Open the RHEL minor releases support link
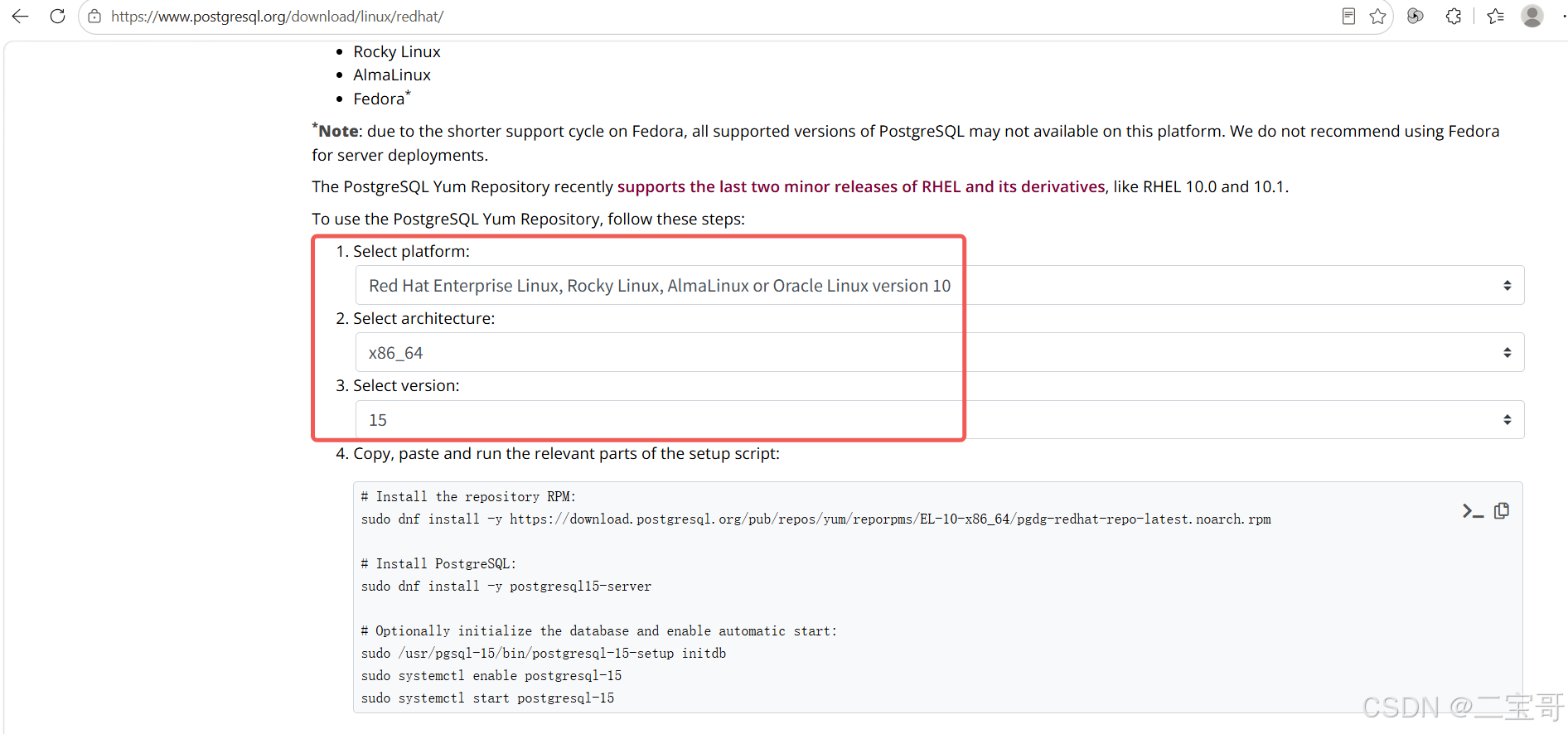1568x734 pixels. 861,186
